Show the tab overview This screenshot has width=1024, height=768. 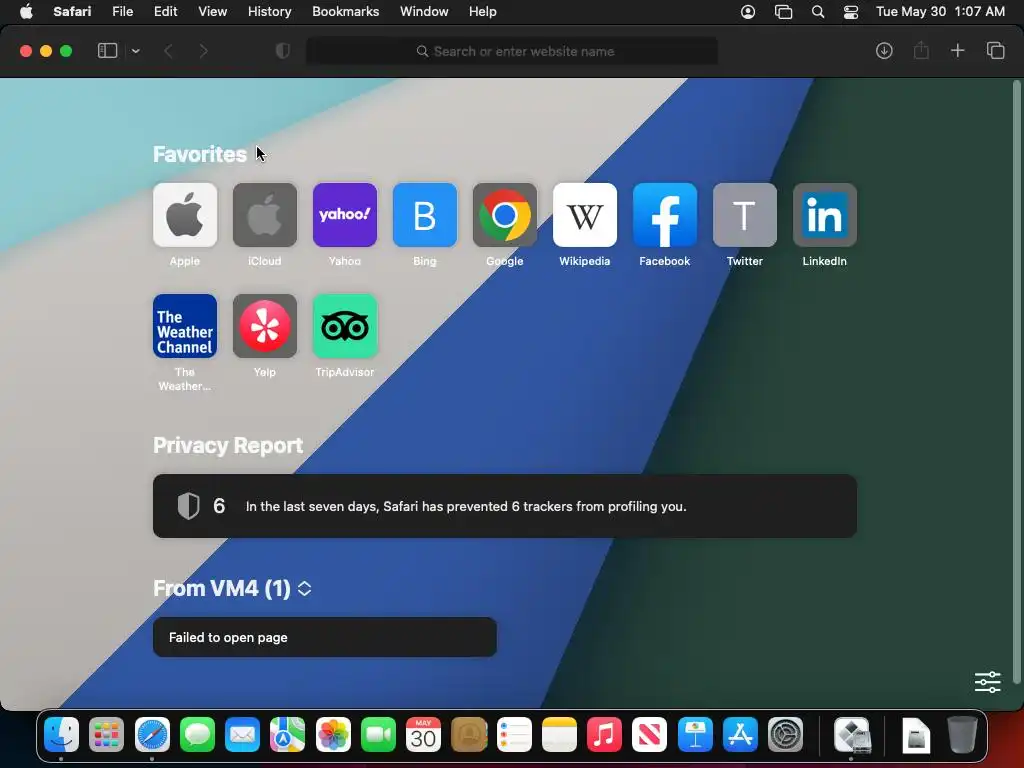pos(995,50)
